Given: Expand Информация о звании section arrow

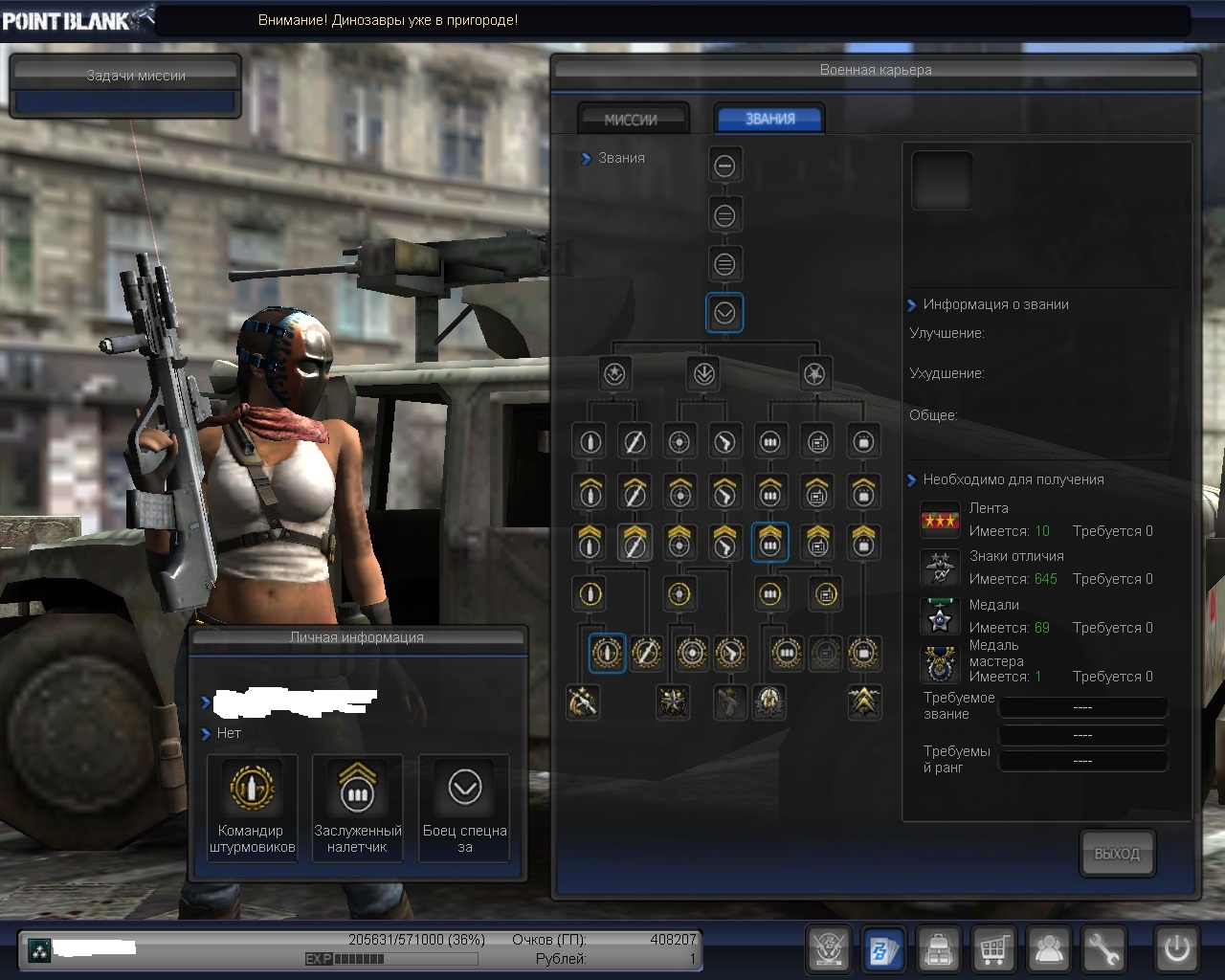Looking at the screenshot, I should click(912, 305).
